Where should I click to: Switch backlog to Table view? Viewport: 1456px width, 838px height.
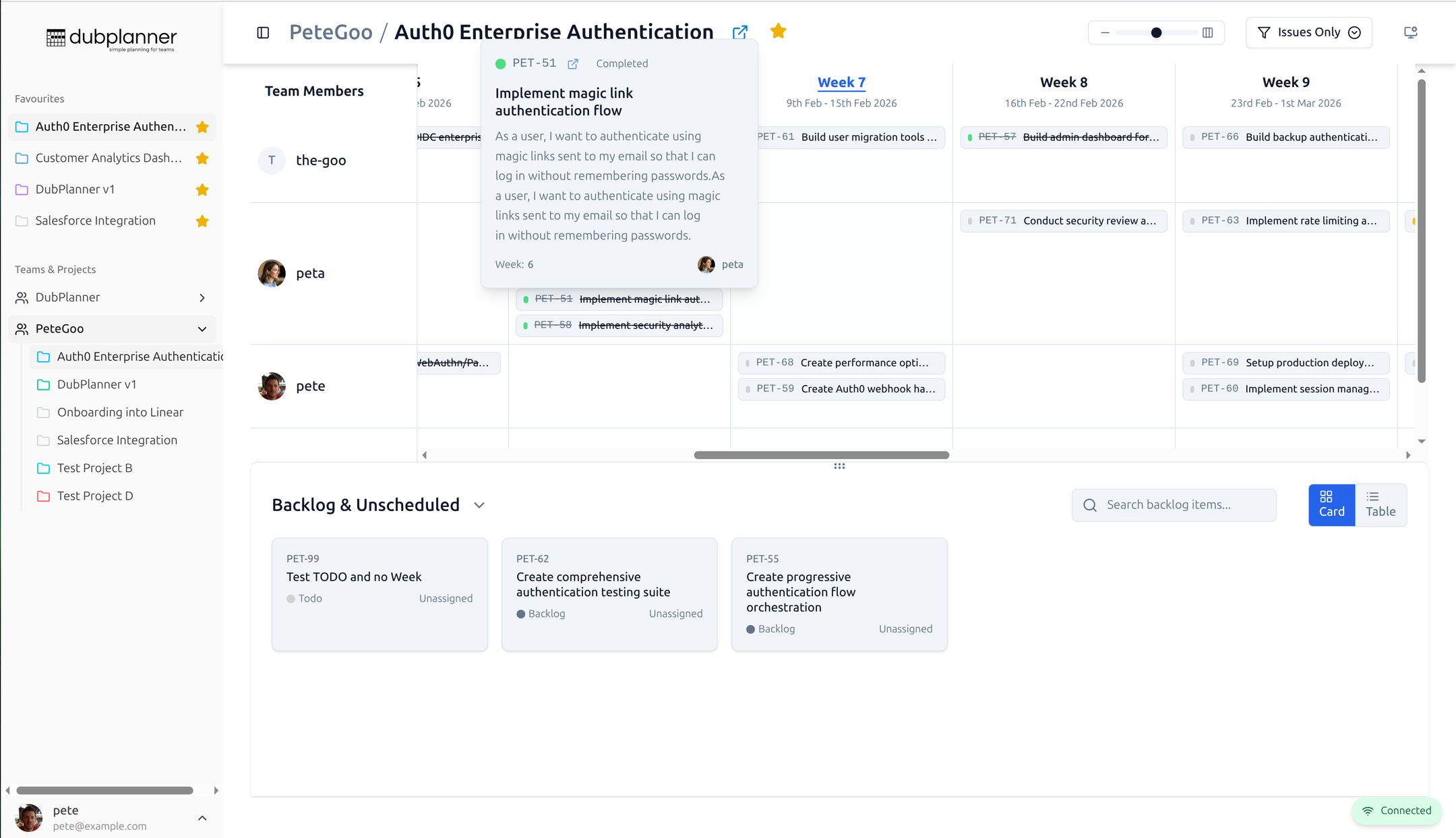1381,504
